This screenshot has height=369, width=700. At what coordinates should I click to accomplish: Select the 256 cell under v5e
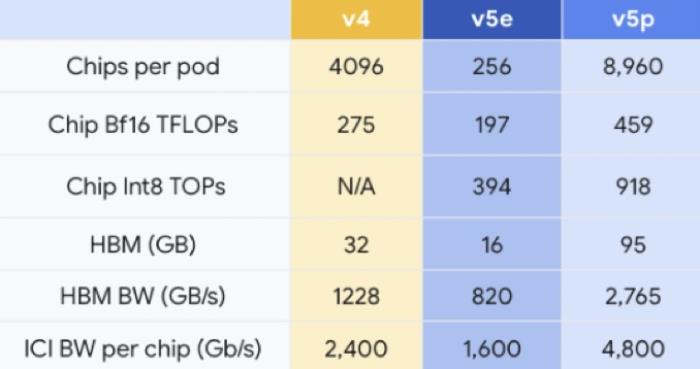492,66
